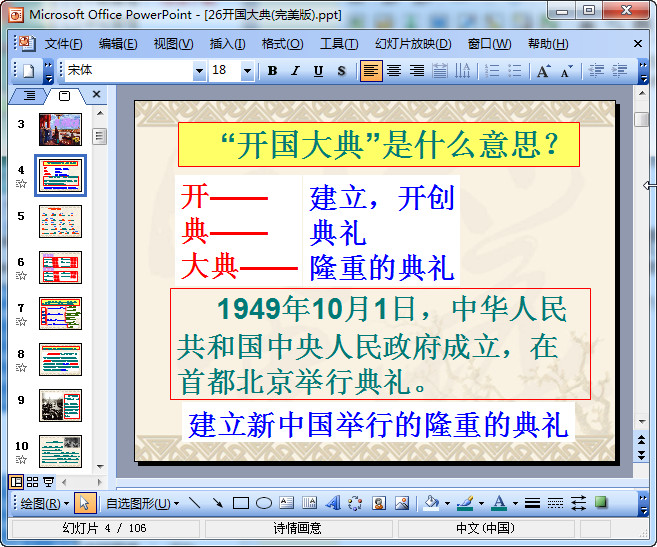Open the 绘图(R) drawing menu
The height and width of the screenshot is (547, 657).
(44, 503)
